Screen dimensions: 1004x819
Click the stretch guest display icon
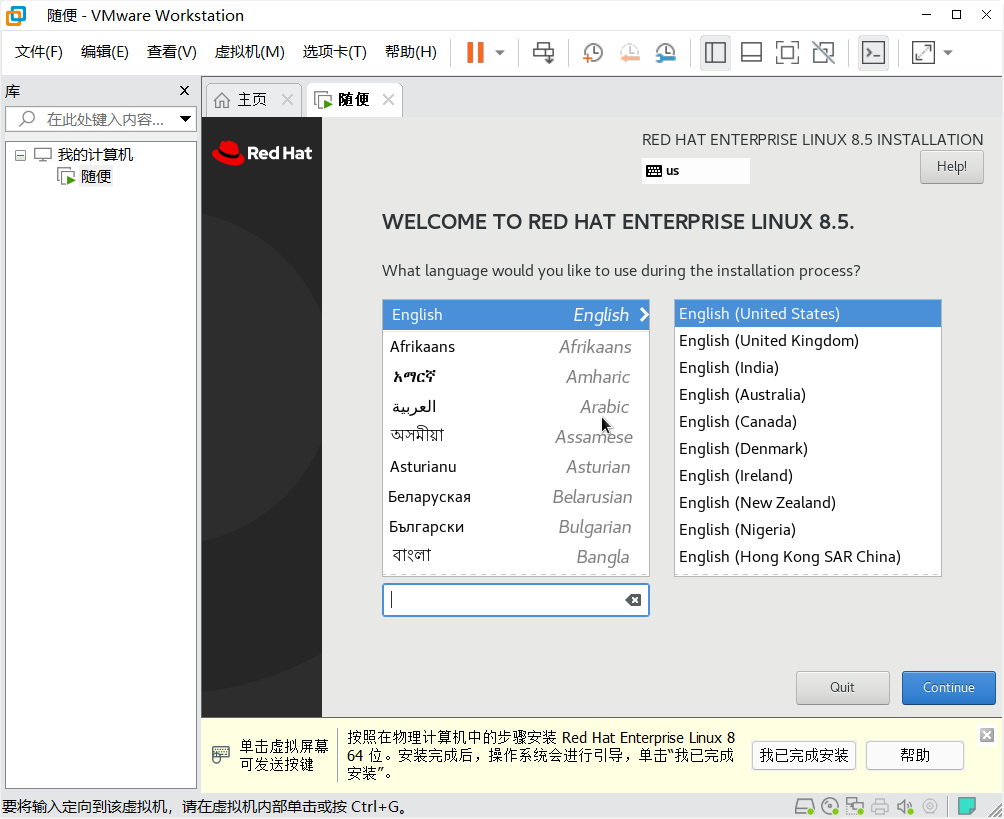pos(923,53)
